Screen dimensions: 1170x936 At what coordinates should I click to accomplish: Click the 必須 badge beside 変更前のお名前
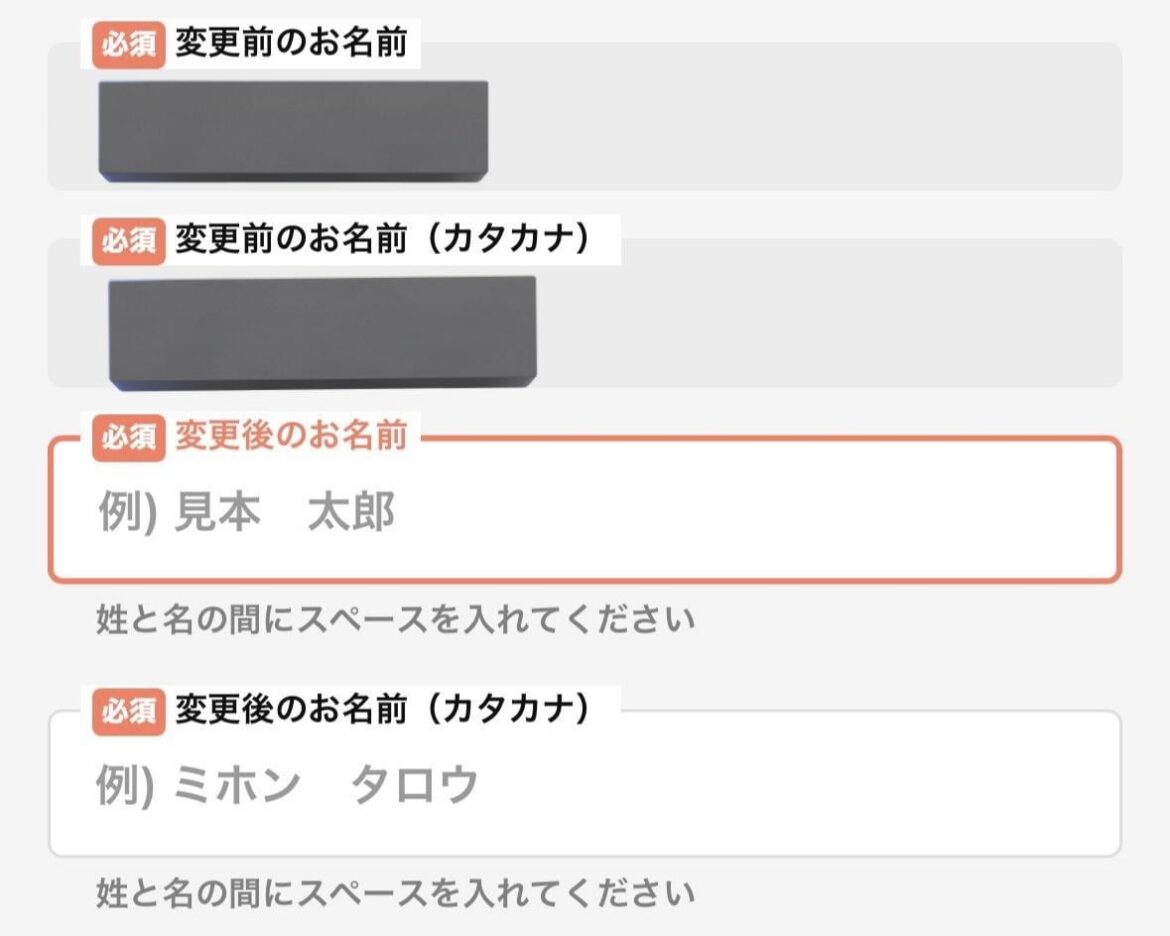[x=128, y=45]
